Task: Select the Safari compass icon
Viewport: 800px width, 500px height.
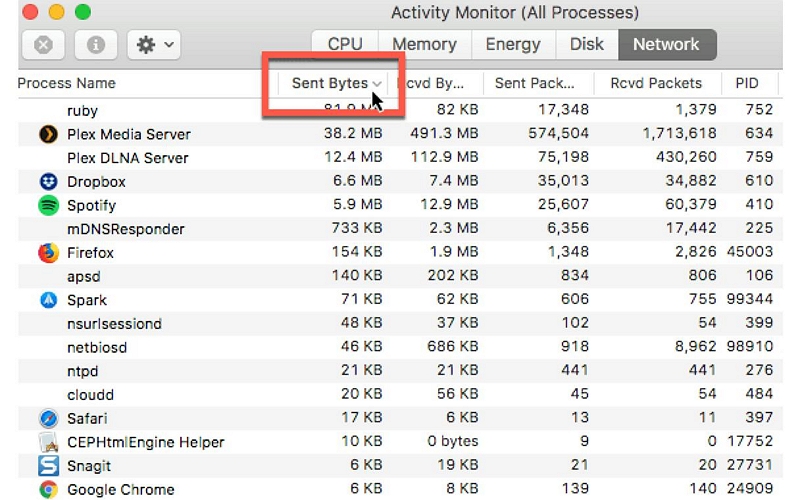Action: click(48, 419)
